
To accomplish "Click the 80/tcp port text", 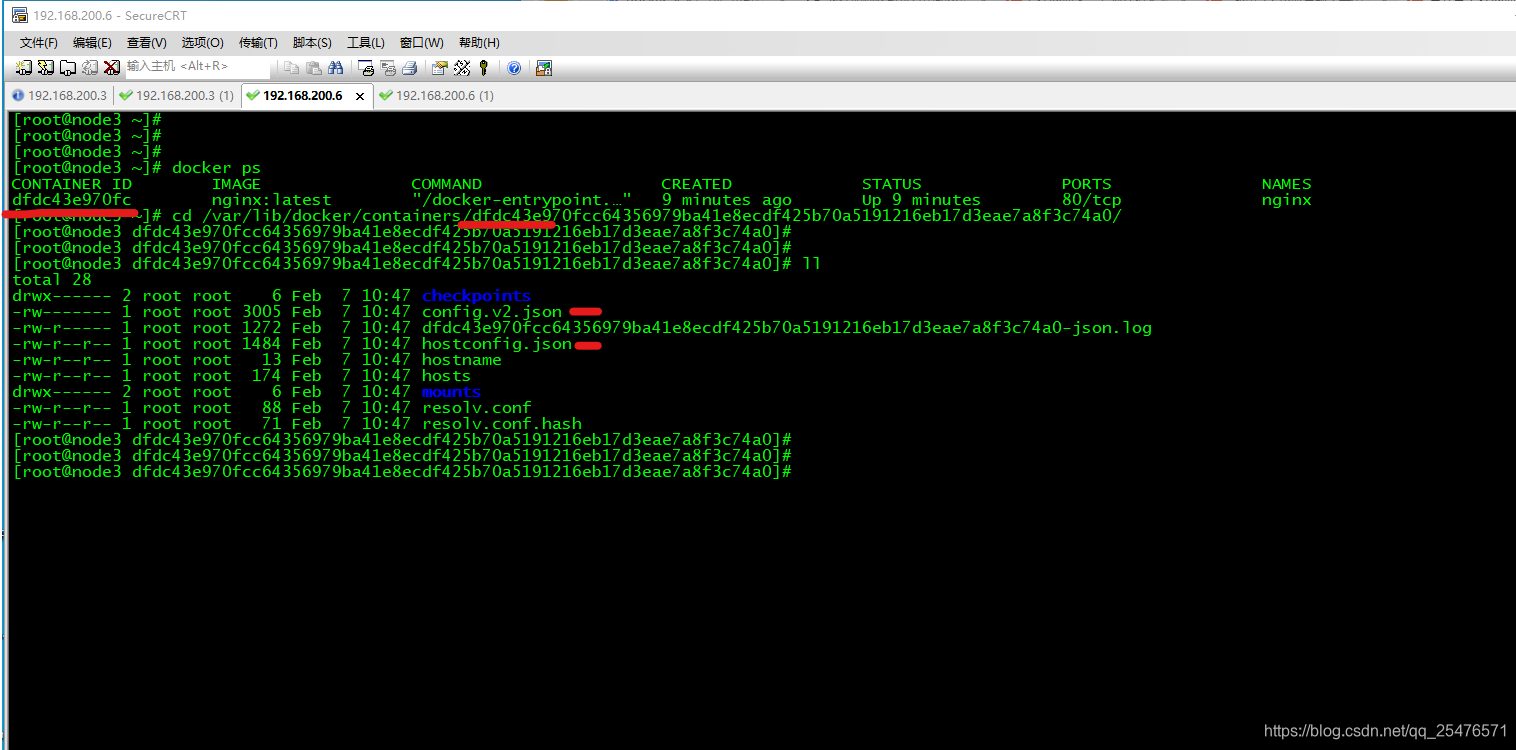I will pyautogui.click(x=1092, y=200).
